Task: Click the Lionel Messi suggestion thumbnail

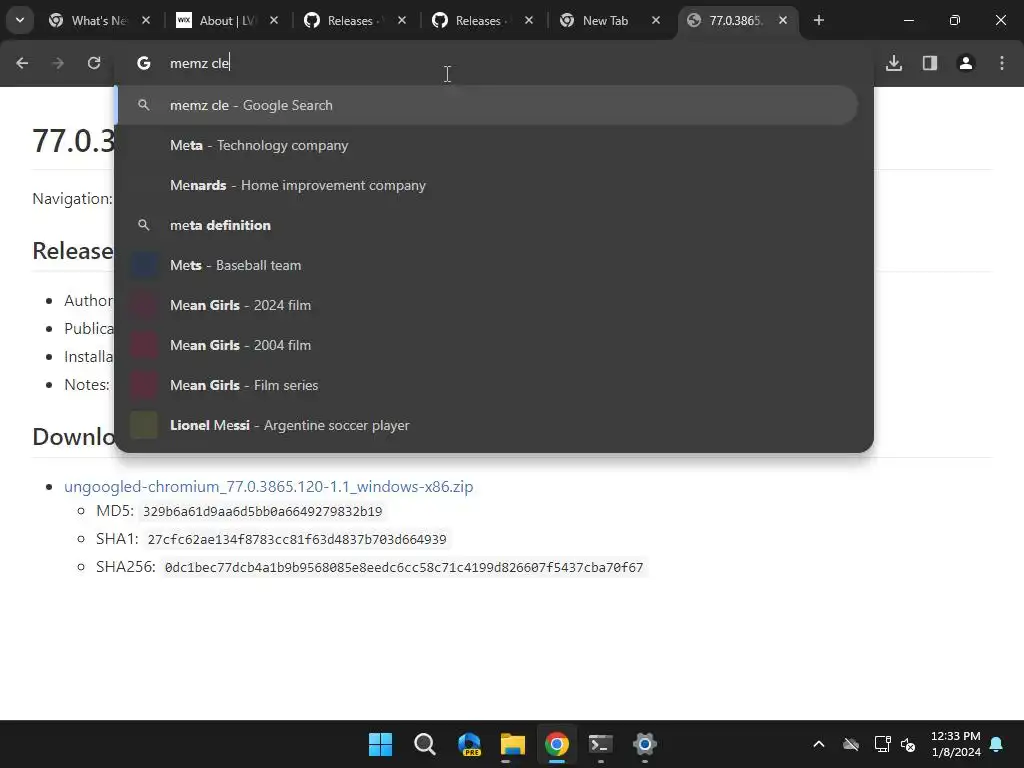Action: coord(144,425)
